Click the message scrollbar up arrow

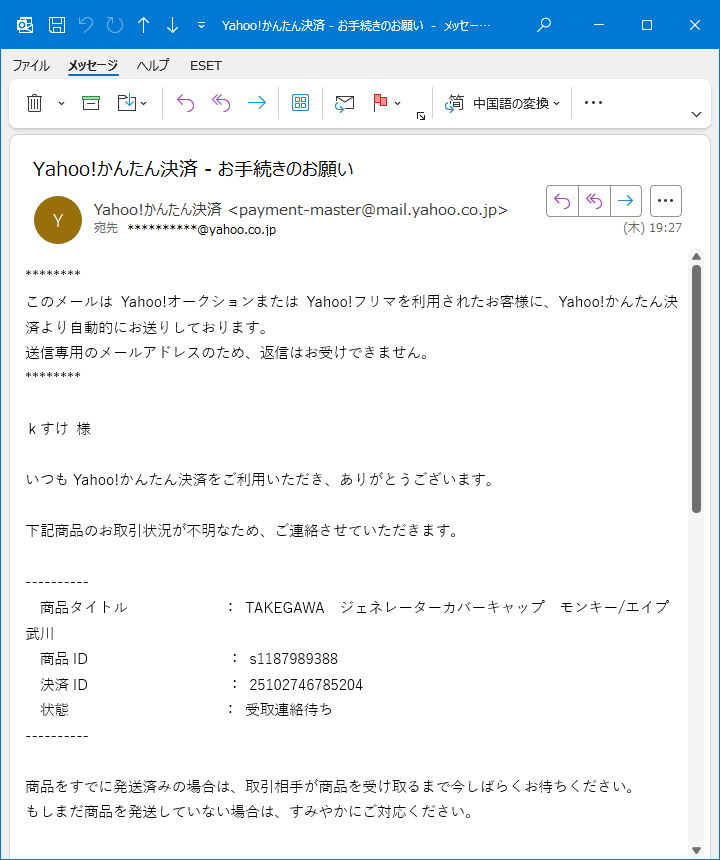(696, 257)
